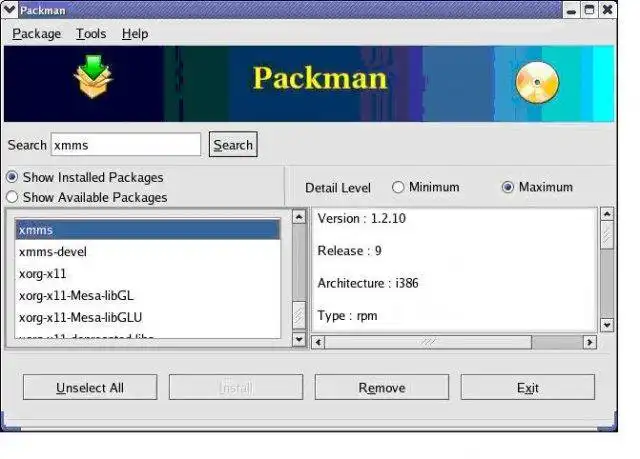
Task: Minimize the Packman window
Action: pos(571,10)
